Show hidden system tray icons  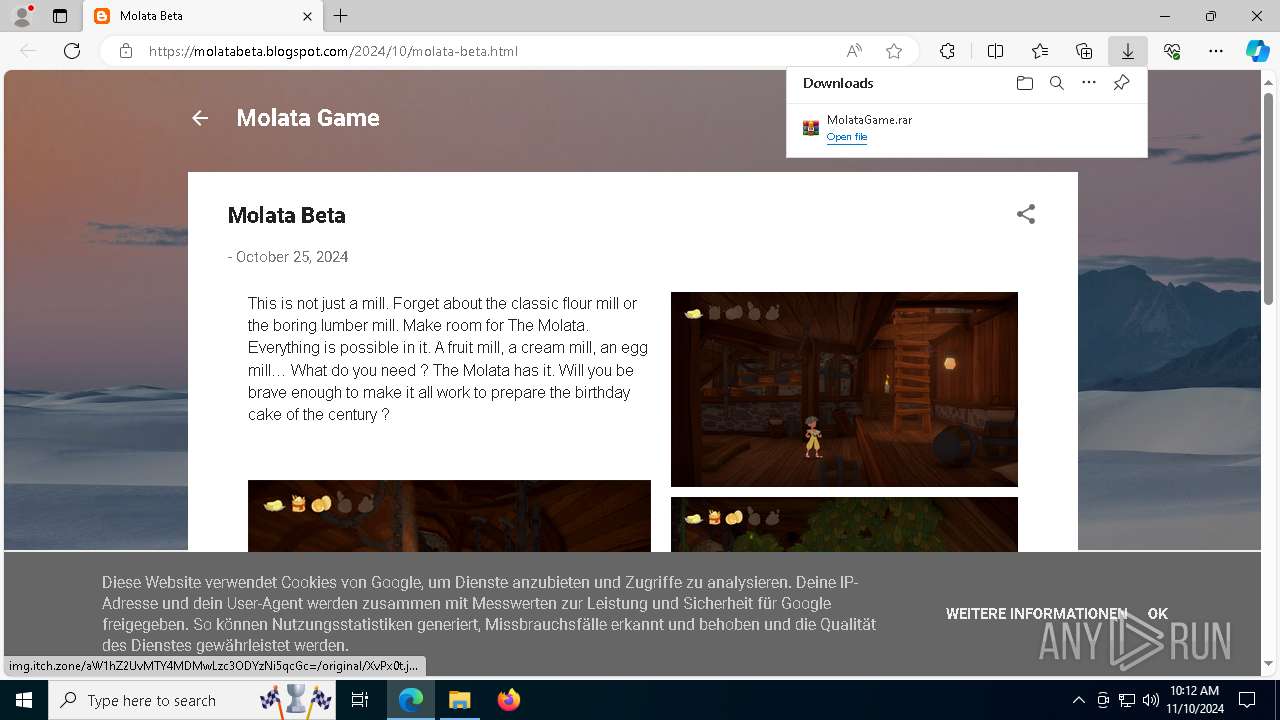pyautogui.click(x=1078, y=700)
